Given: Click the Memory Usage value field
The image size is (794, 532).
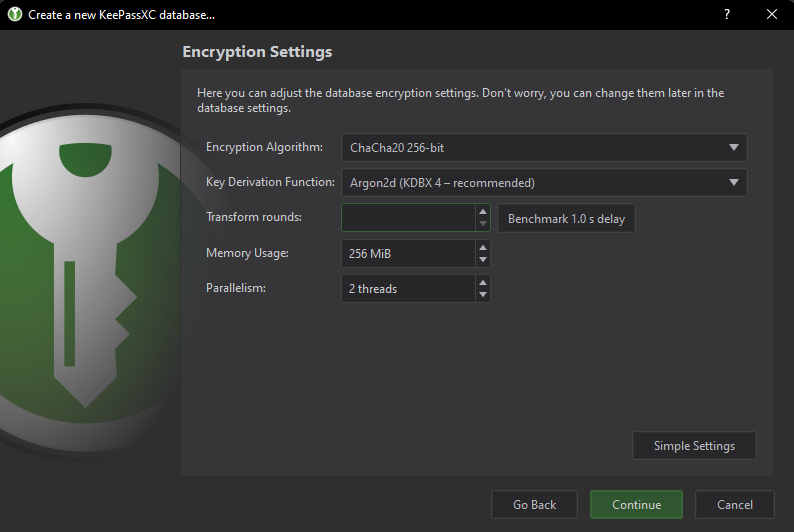Looking at the screenshot, I should point(408,253).
